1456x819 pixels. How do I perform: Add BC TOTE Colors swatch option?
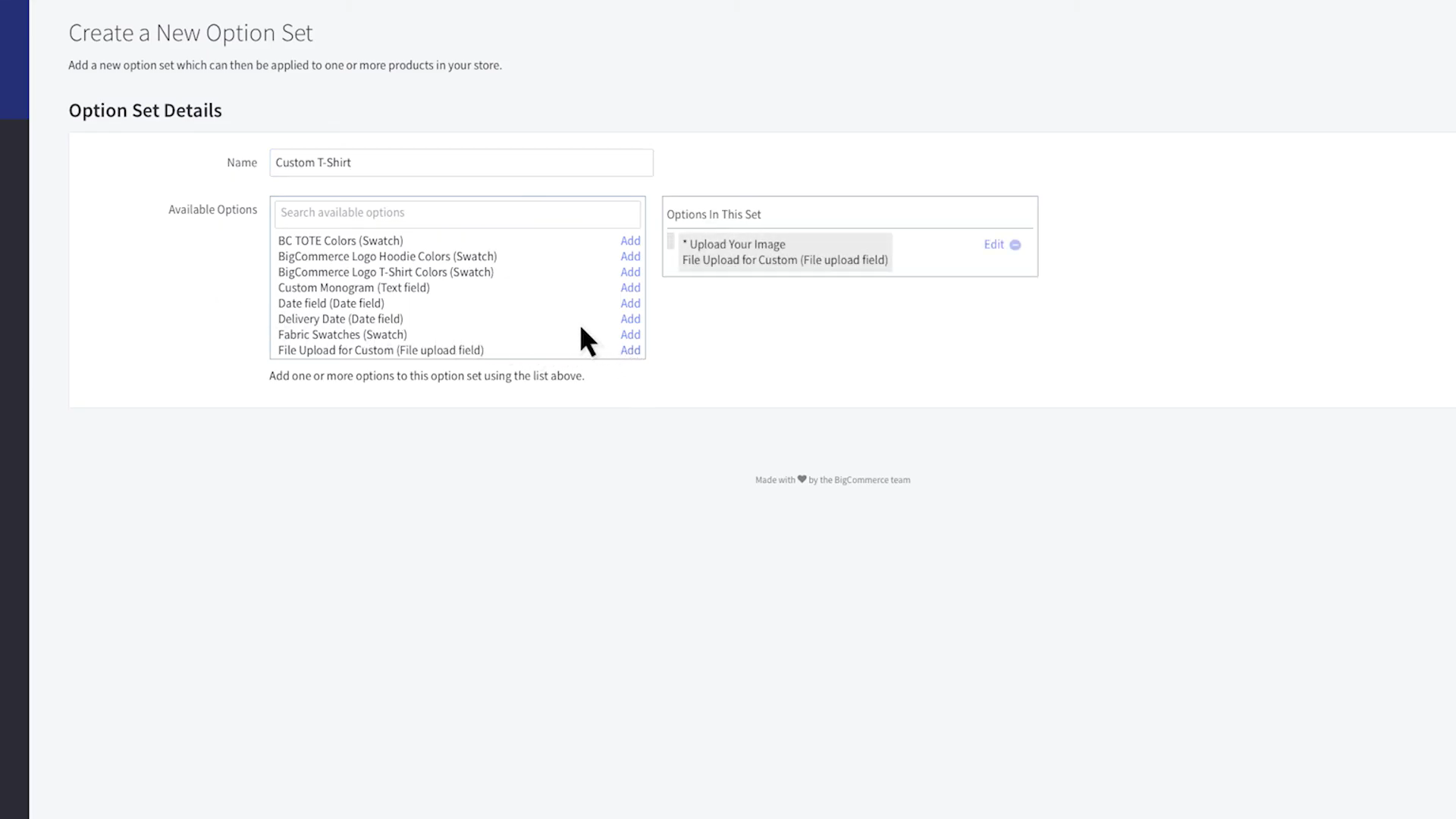(630, 240)
